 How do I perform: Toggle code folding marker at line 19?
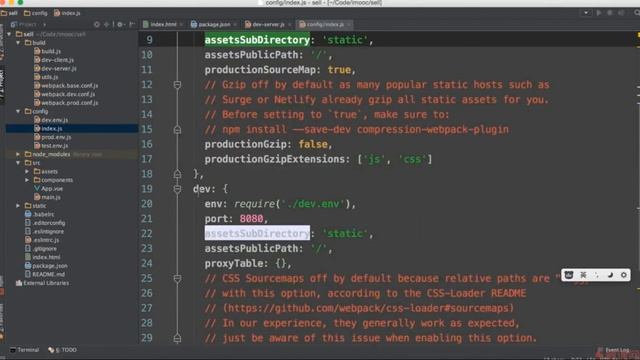pos(177,189)
